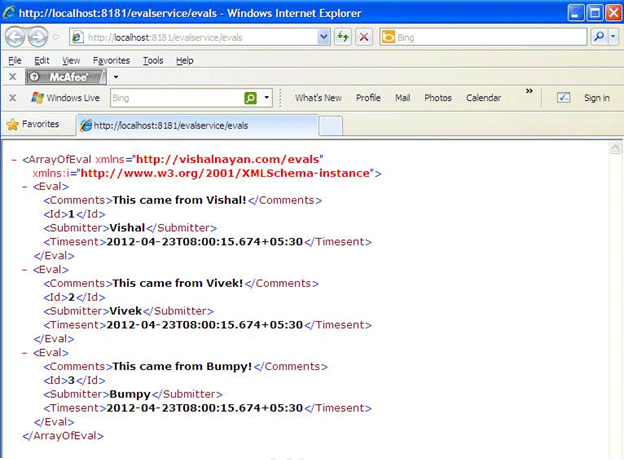Open the Edit menu
Image resolution: width=624 pixels, height=460 pixels.
click(x=41, y=60)
